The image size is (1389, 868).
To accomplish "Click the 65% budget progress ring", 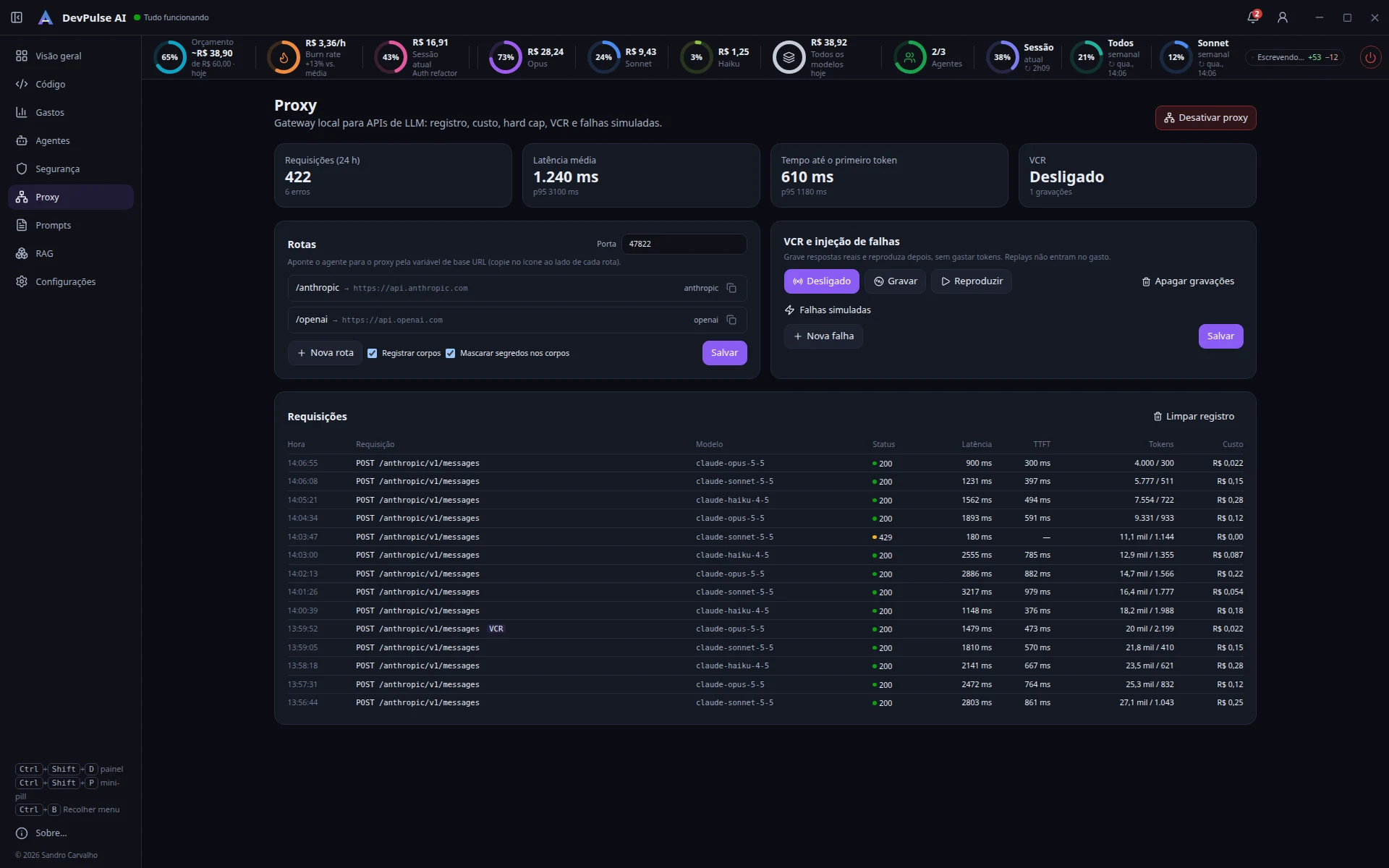I will point(170,57).
